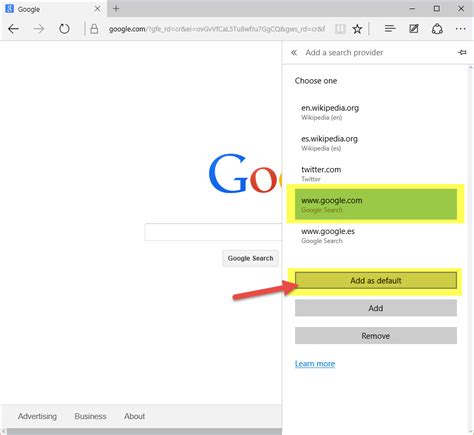Viewport: 474px width, 435px height.
Task: Make a web note with pen icon
Action: click(x=414, y=29)
